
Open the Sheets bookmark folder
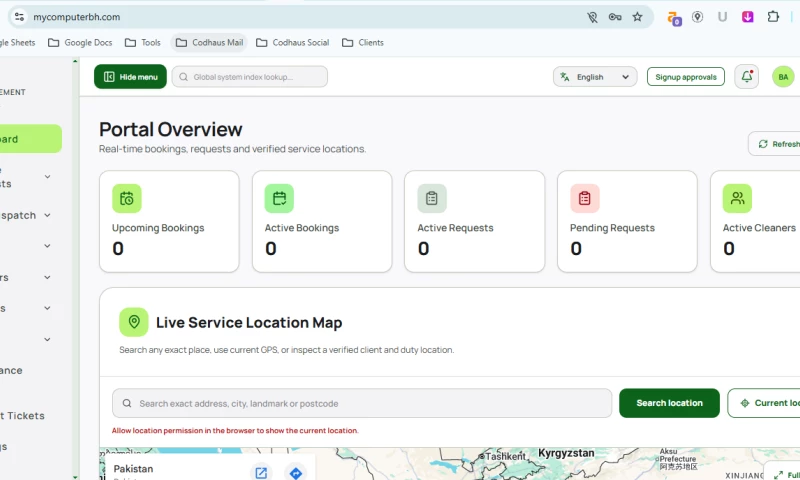(x=18, y=43)
